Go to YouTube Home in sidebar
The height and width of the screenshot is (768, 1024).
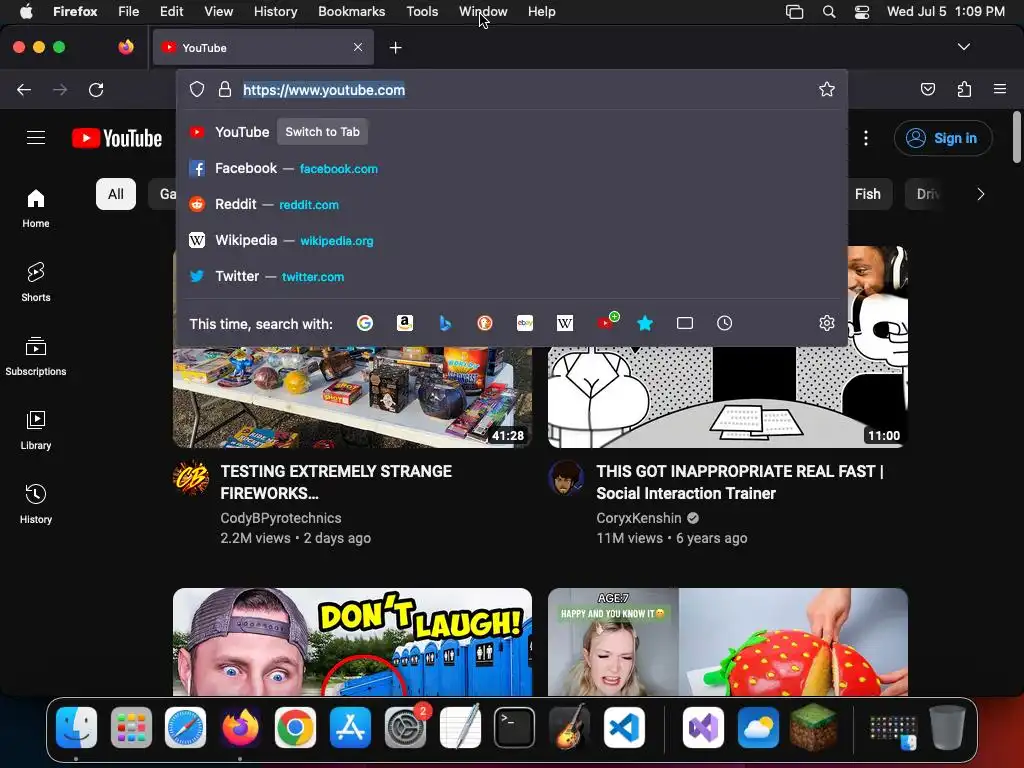36,208
